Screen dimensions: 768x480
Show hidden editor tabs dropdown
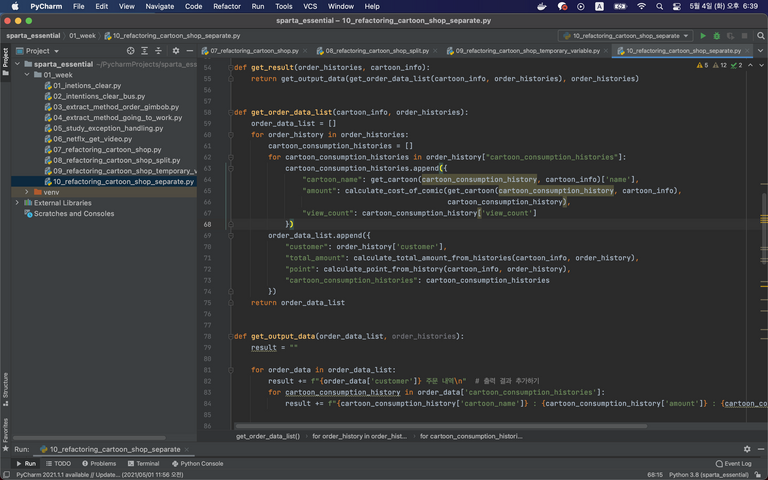coord(760,50)
